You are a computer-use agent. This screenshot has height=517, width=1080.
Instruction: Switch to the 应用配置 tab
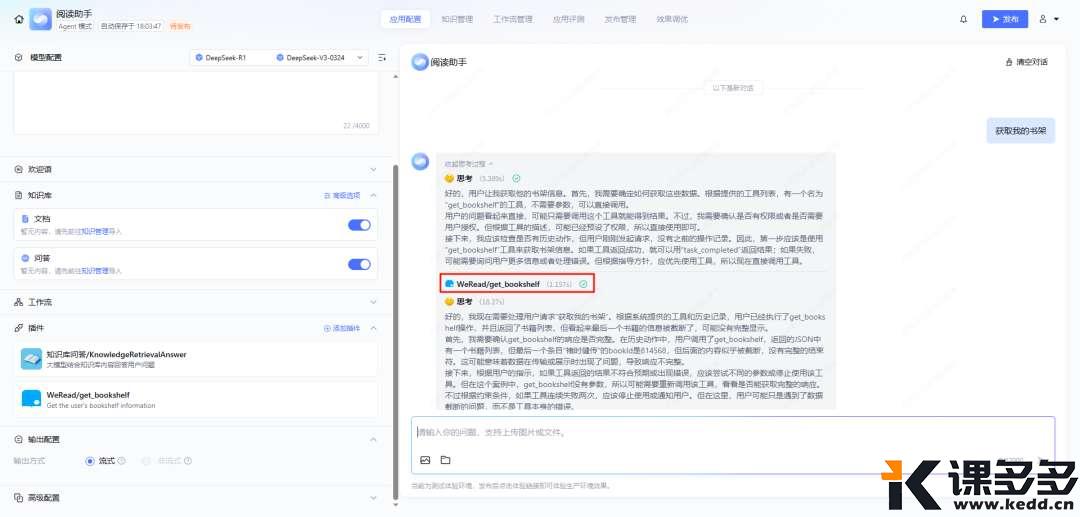(x=405, y=19)
